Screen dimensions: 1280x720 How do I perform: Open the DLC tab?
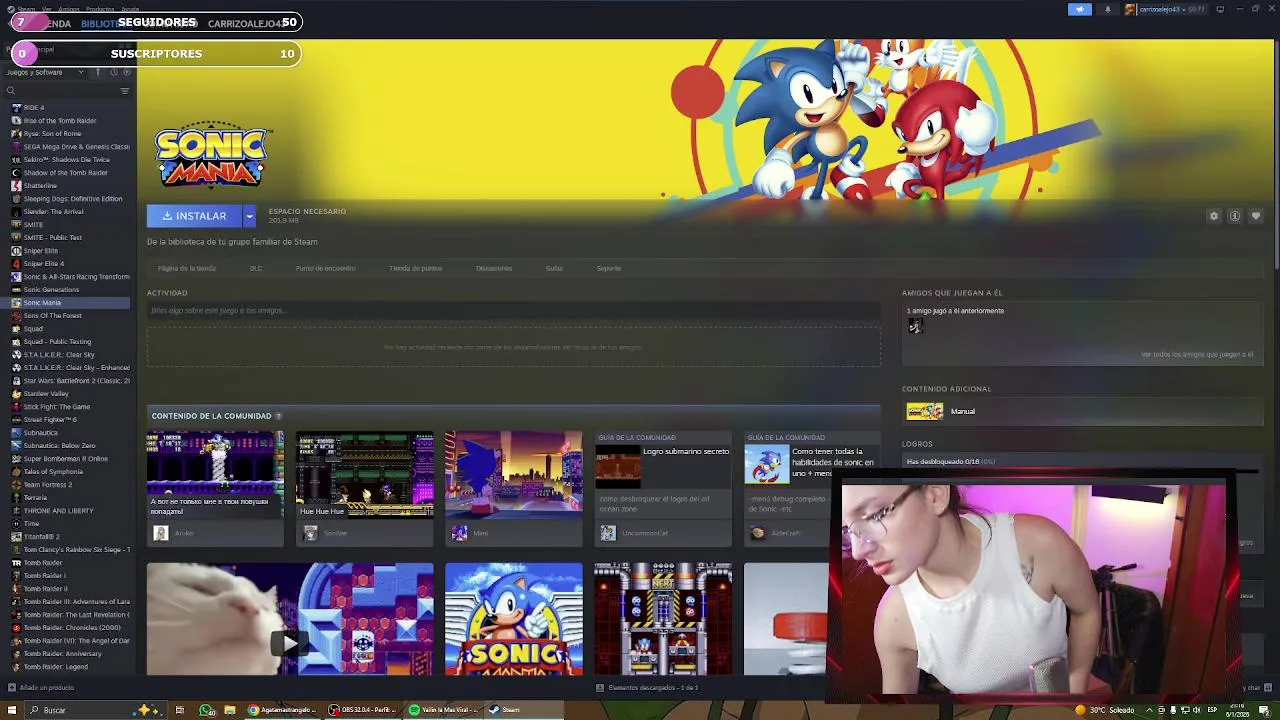[x=256, y=268]
